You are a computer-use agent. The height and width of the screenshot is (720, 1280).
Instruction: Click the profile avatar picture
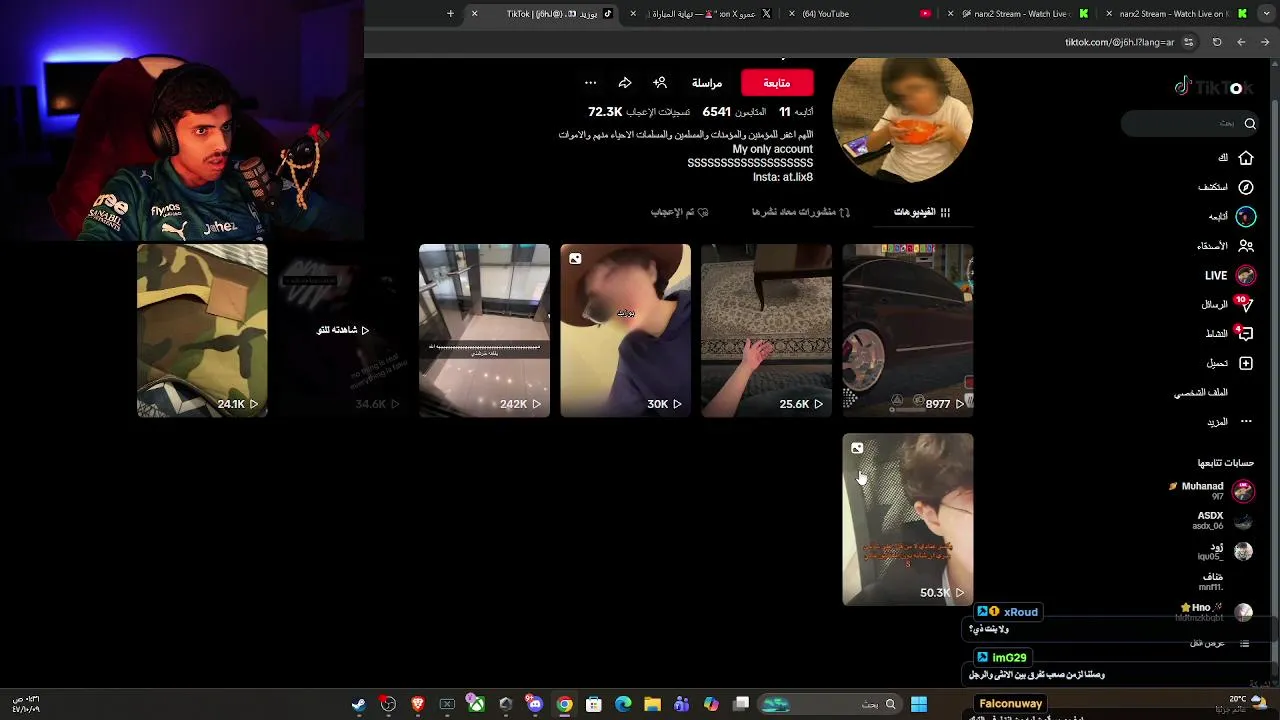pos(902,118)
